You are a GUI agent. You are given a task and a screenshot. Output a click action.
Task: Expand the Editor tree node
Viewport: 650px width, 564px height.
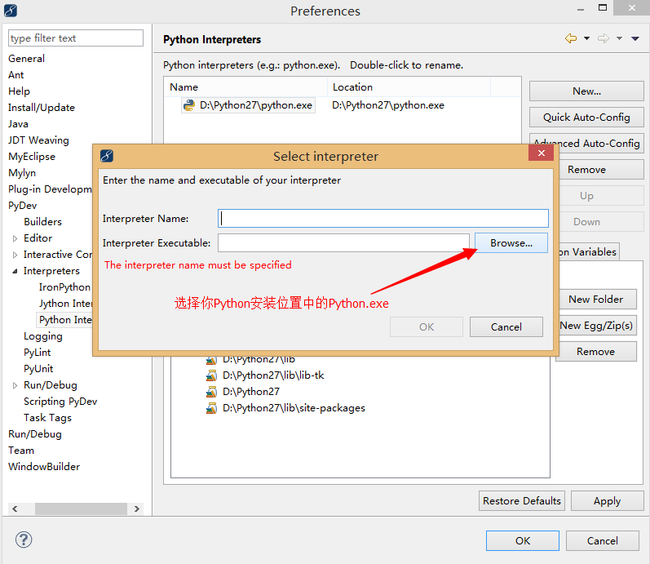coord(15,239)
